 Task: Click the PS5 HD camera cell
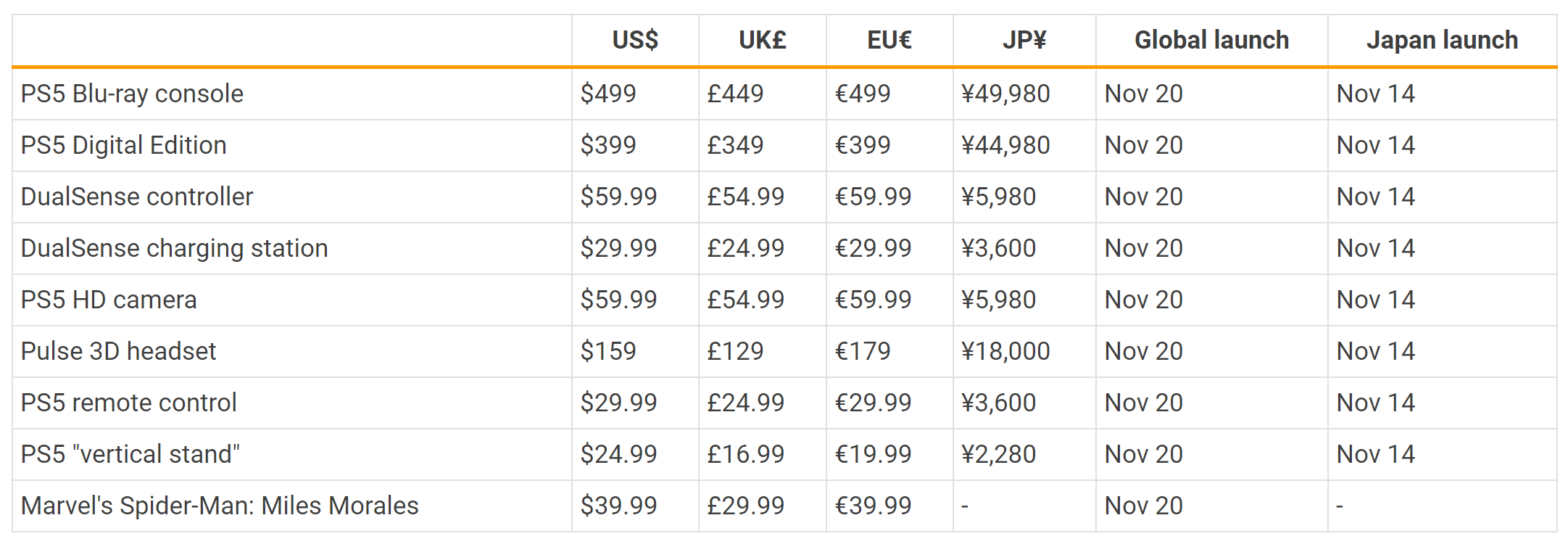coord(292,300)
